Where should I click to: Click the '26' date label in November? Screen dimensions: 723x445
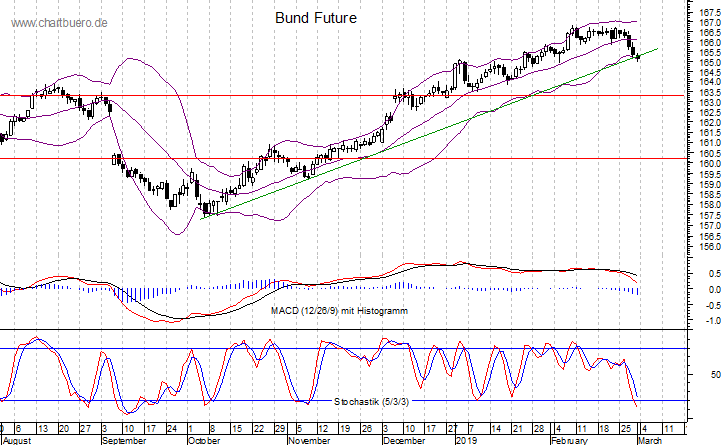(x=367, y=429)
